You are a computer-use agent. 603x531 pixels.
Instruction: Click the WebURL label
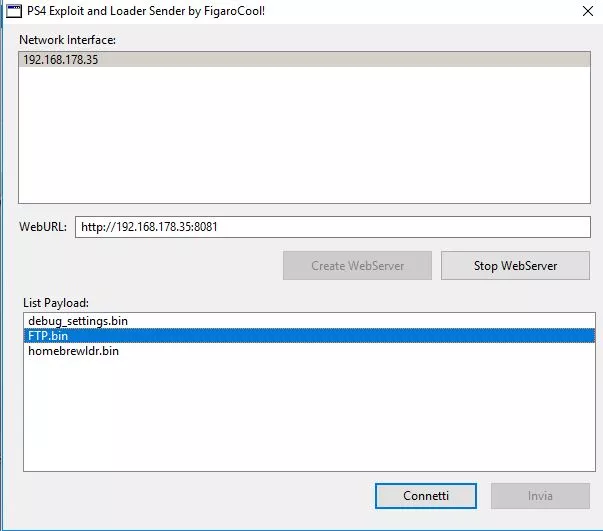(43, 227)
